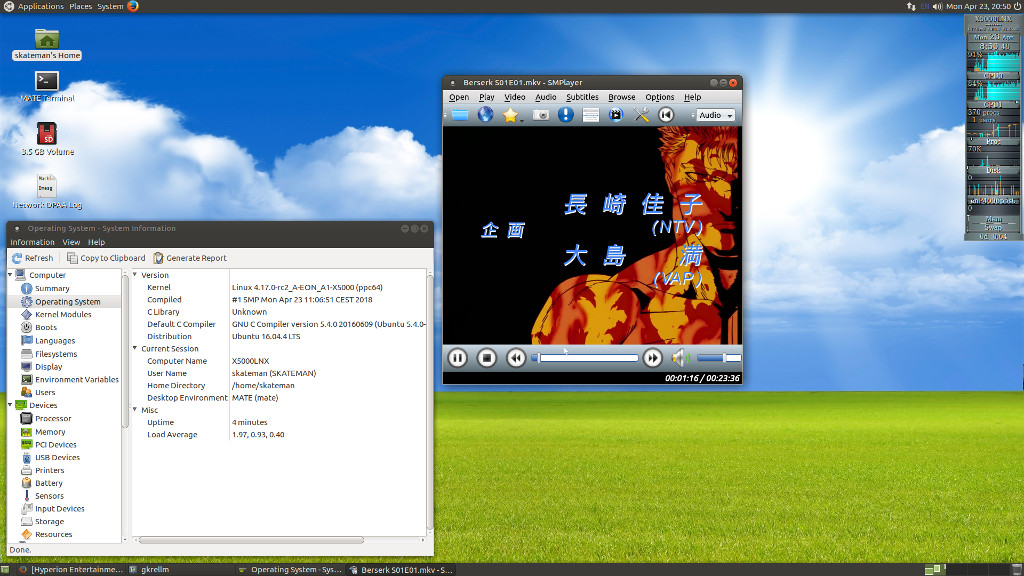
Task: Collapse the Current Session section
Action: [135, 349]
